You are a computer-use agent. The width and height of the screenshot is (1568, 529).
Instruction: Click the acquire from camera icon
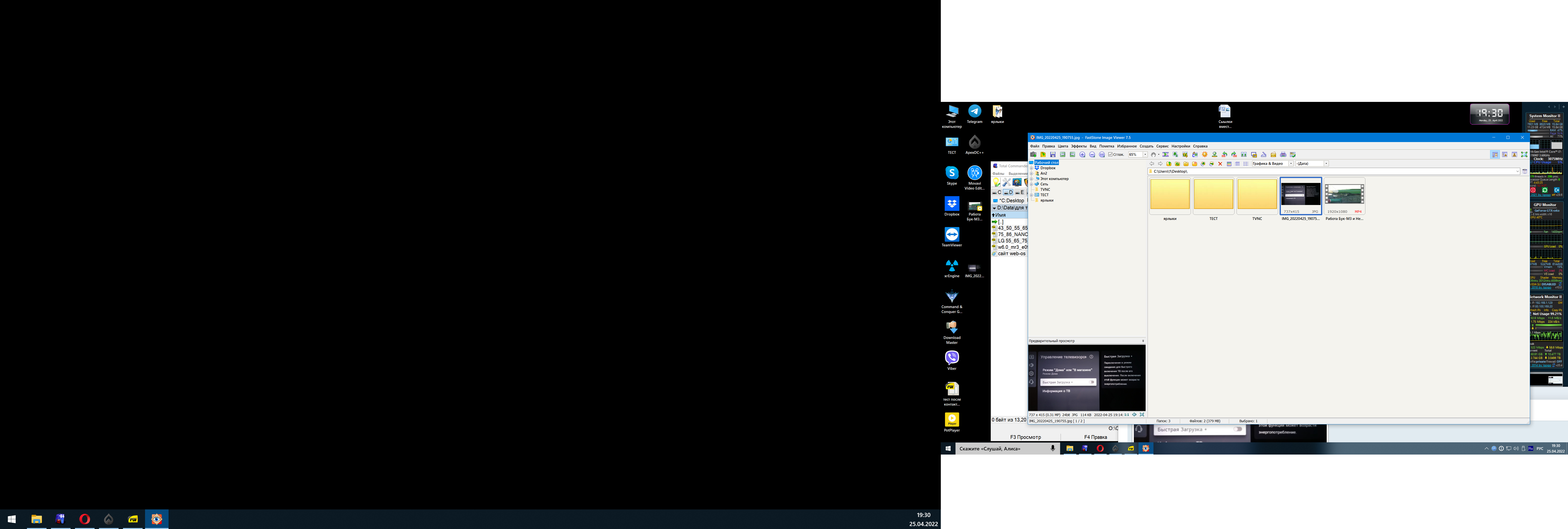1034,155
